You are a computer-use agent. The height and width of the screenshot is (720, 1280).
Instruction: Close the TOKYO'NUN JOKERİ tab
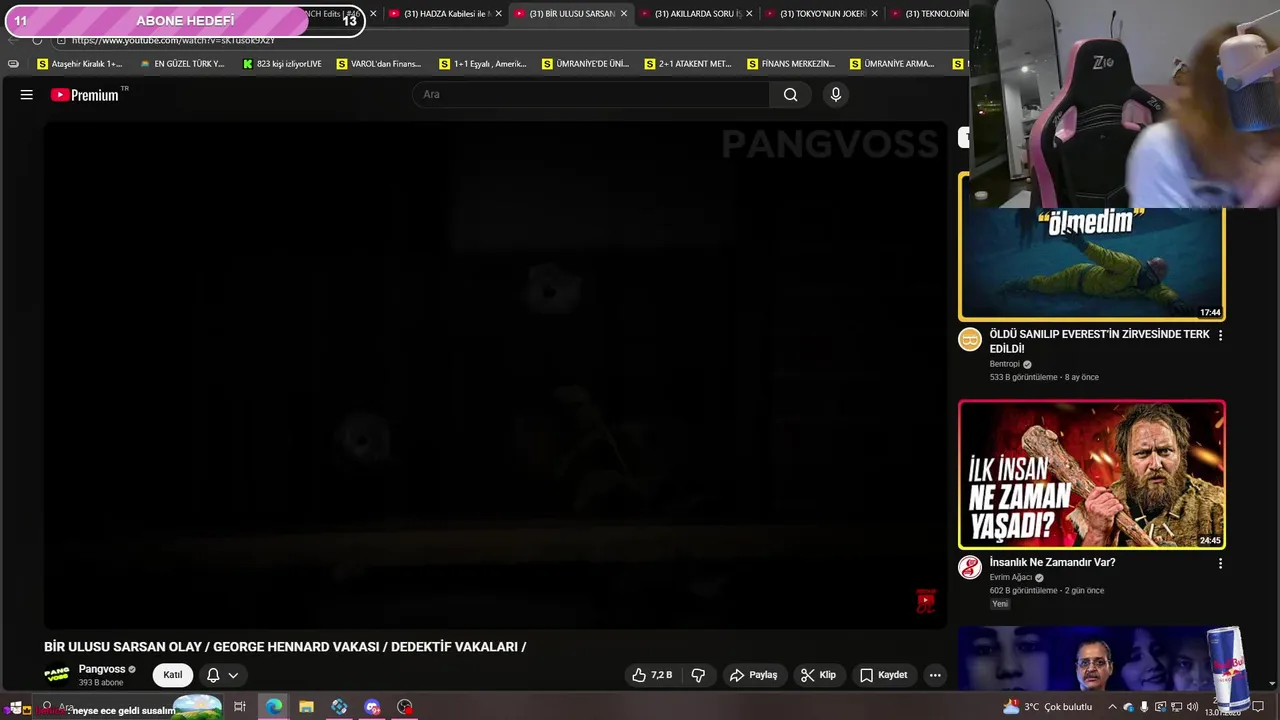[x=874, y=14]
